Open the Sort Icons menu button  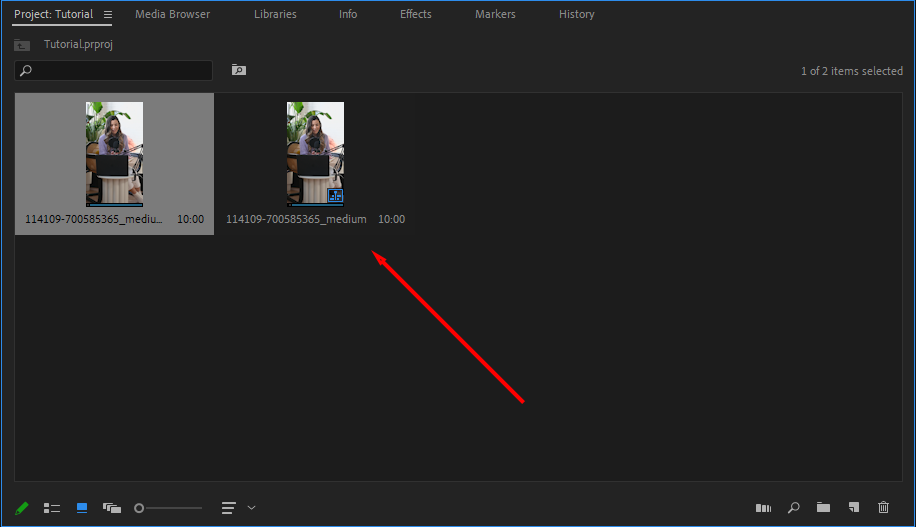tap(228, 508)
